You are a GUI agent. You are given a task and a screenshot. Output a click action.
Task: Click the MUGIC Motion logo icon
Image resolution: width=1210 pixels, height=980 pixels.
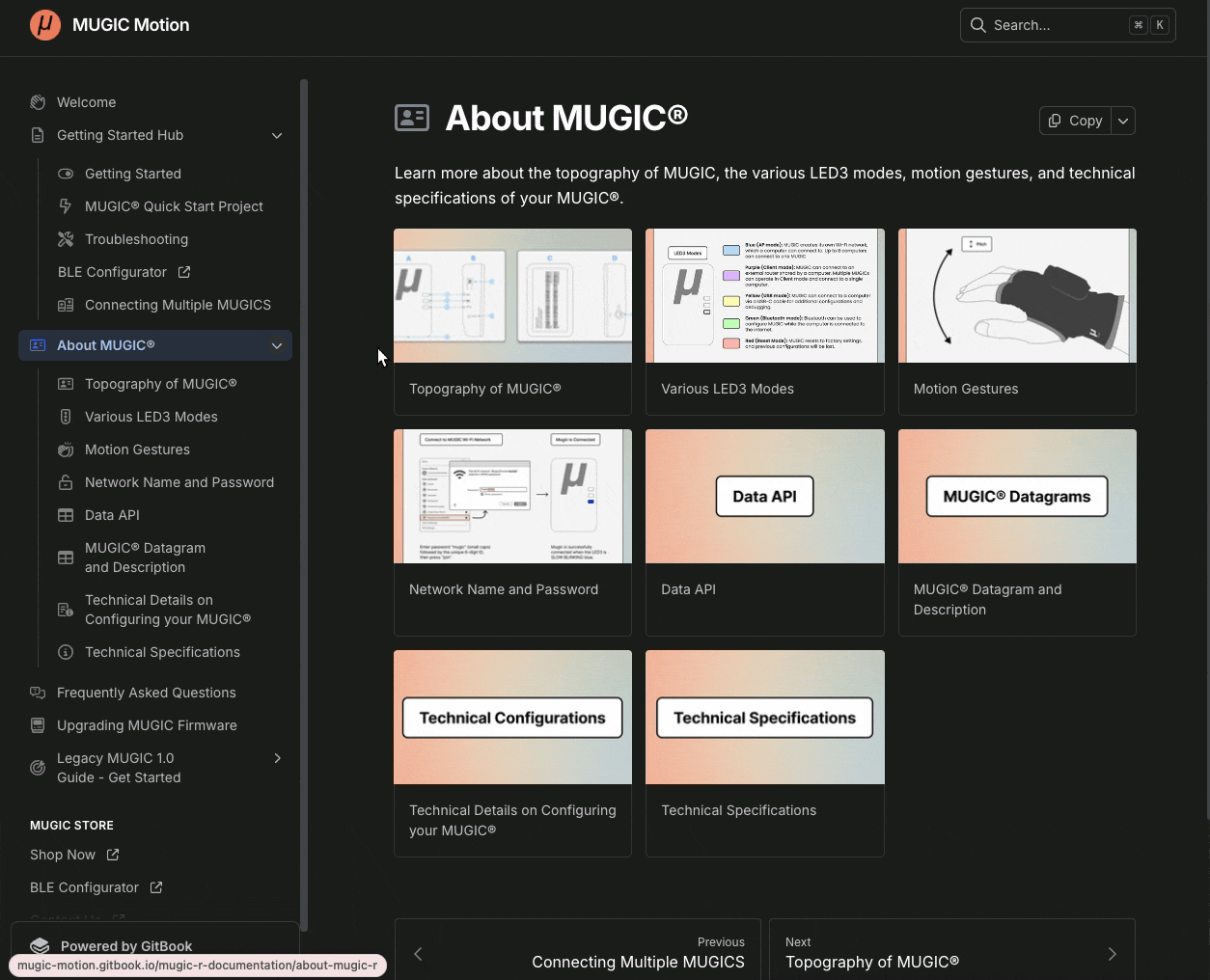[45, 25]
